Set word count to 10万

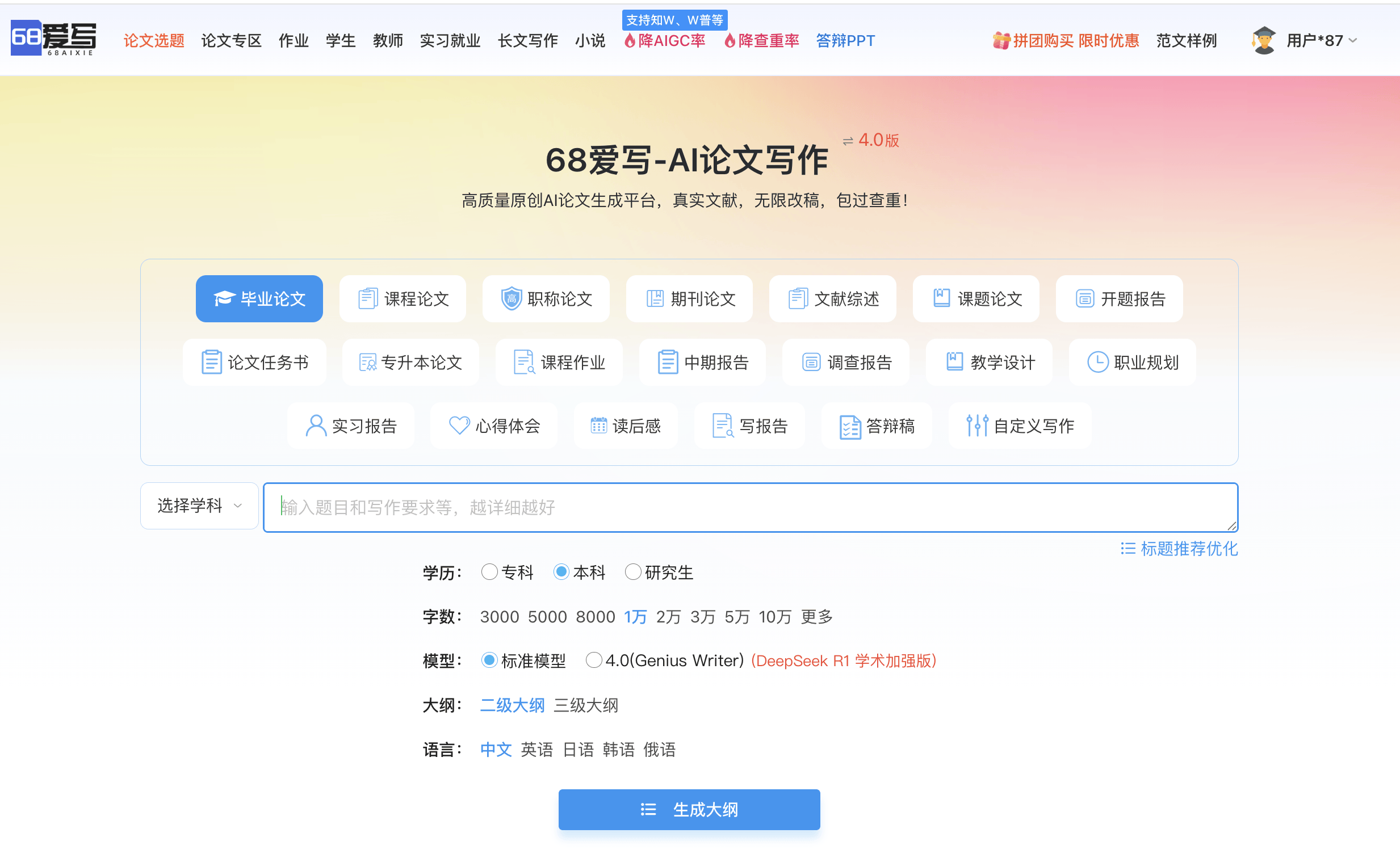[x=774, y=616]
